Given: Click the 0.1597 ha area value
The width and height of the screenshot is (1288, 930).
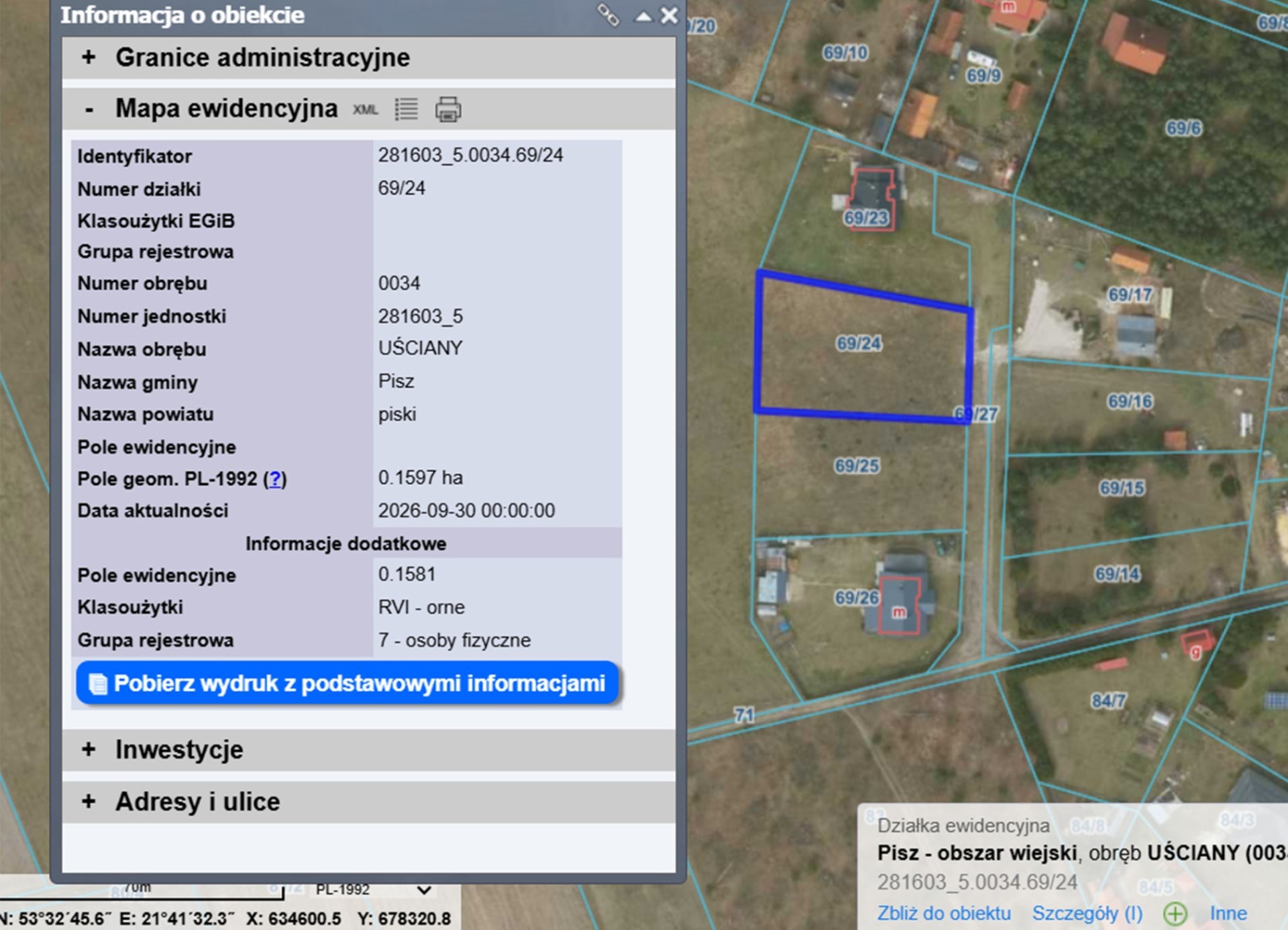Looking at the screenshot, I should pyautogui.click(x=421, y=478).
